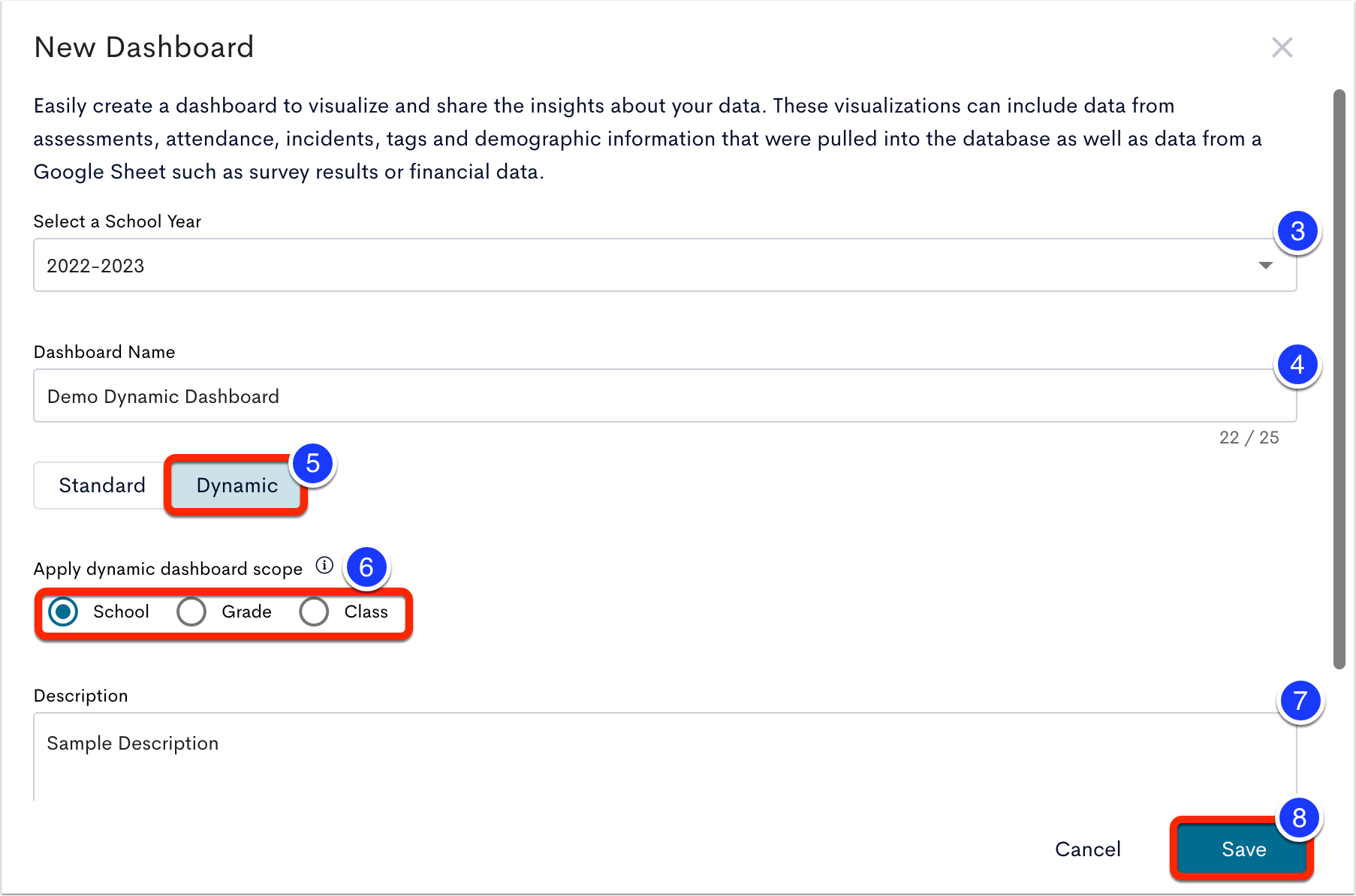Click into the Description text area
Viewport: 1356px width, 896px height.
665,756
